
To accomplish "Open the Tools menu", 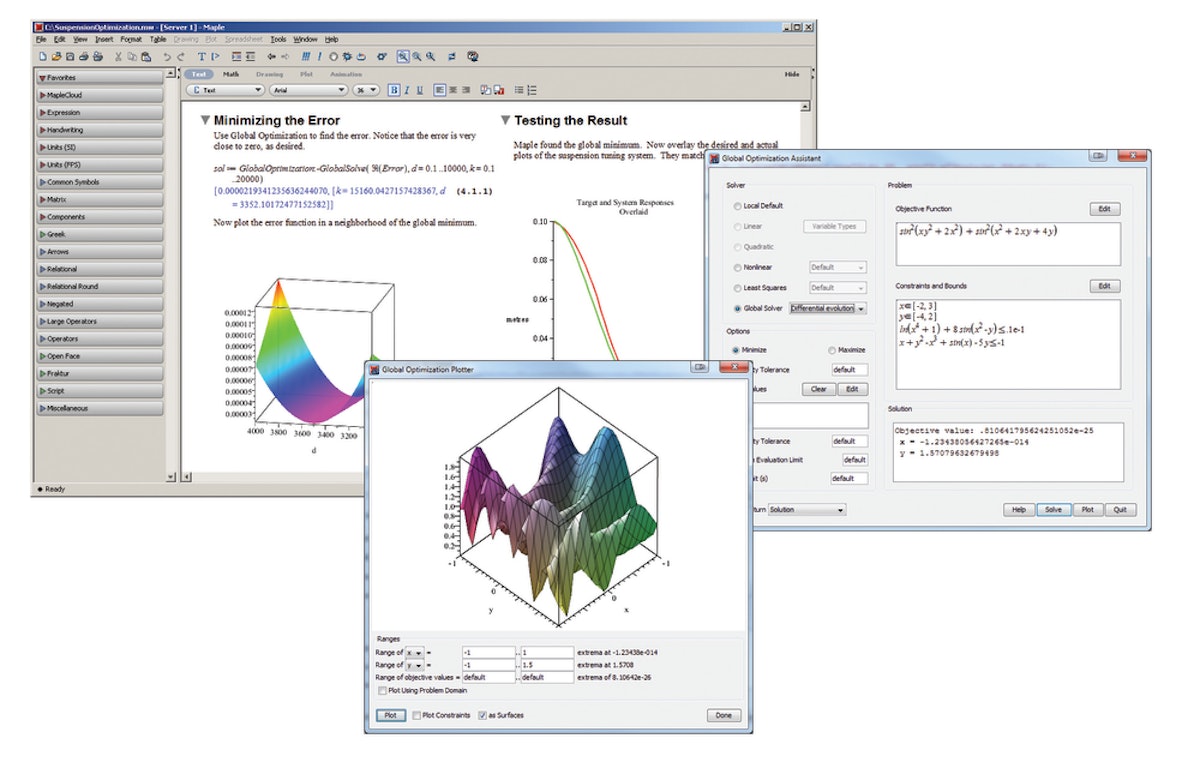I will (280, 40).
